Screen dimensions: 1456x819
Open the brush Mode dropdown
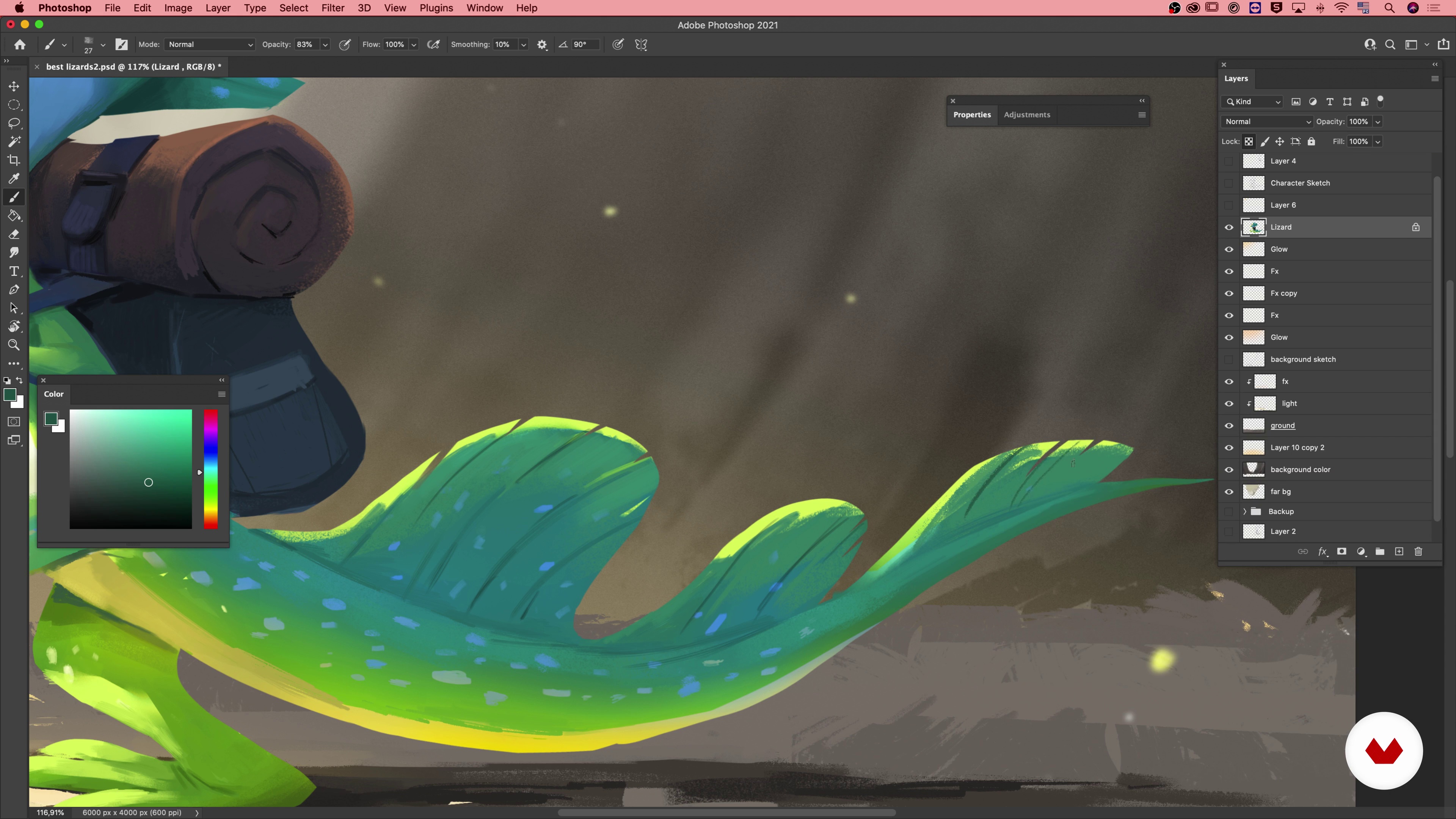pos(210,45)
